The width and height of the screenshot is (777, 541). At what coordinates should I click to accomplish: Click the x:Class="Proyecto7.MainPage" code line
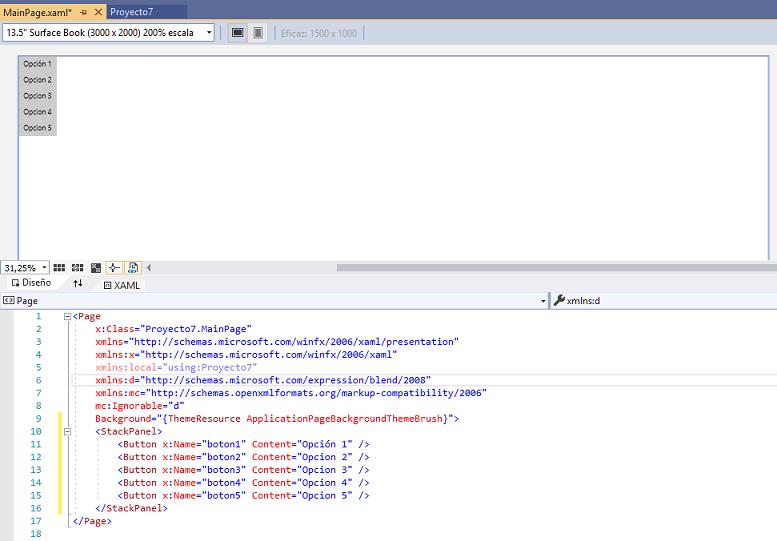(173, 329)
